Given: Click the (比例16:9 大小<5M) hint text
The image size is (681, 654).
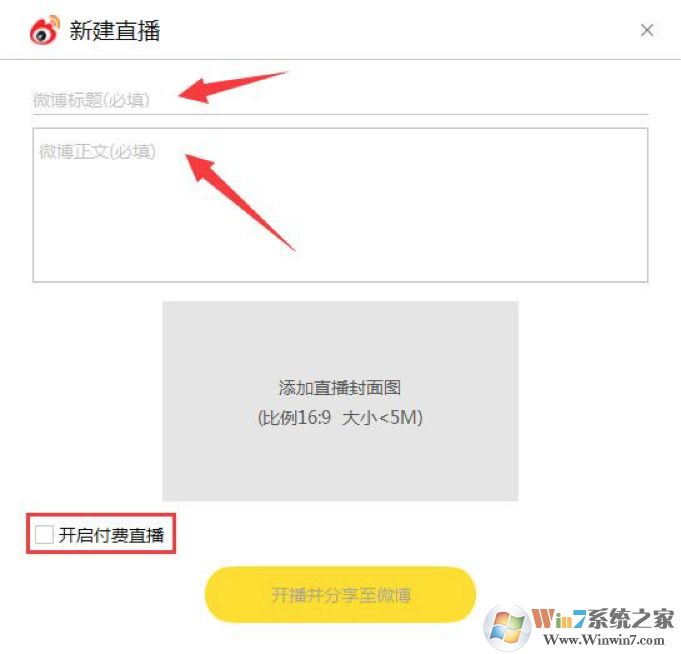Looking at the screenshot, I should pos(340,418).
